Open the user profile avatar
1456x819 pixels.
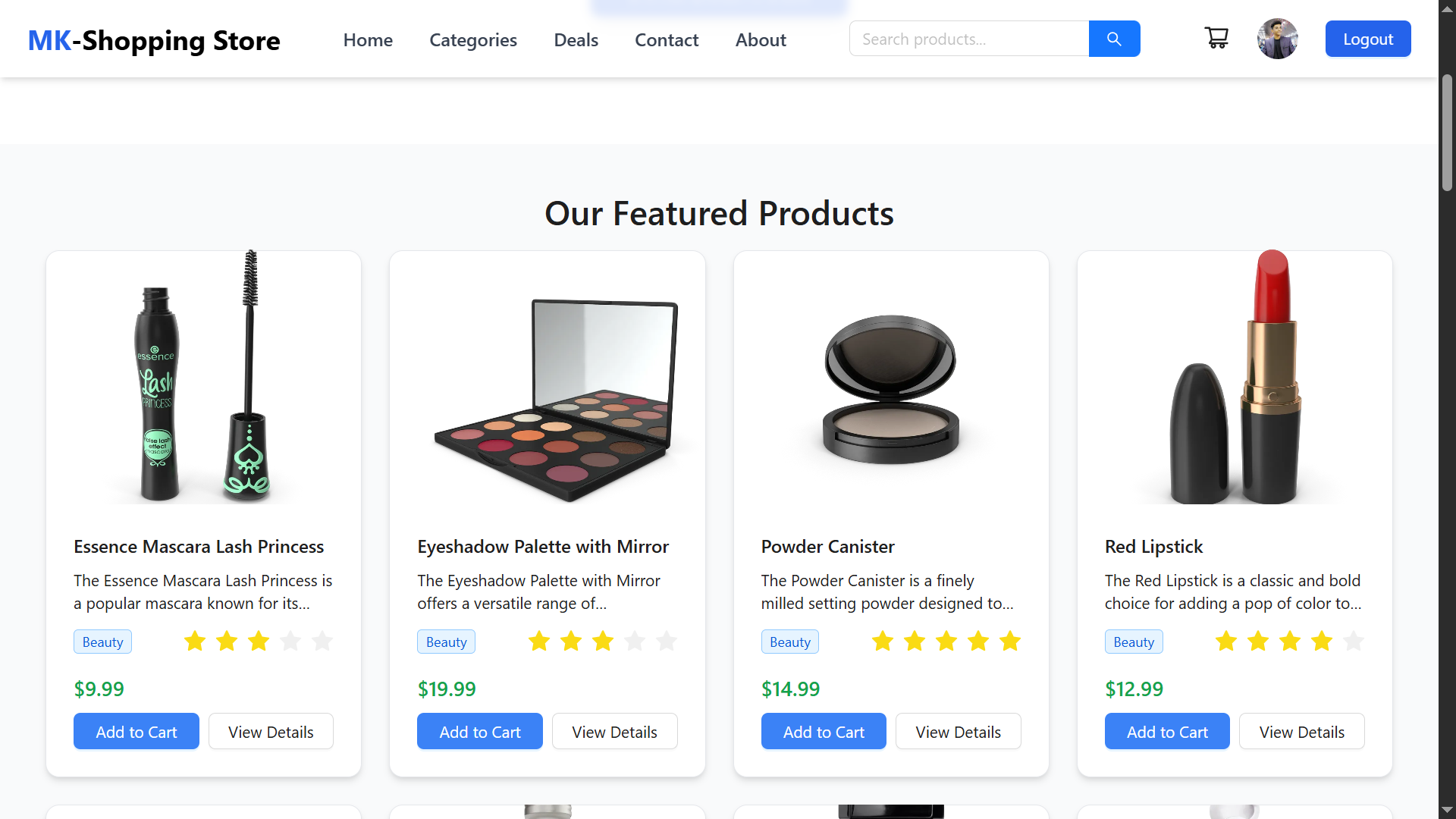point(1277,39)
